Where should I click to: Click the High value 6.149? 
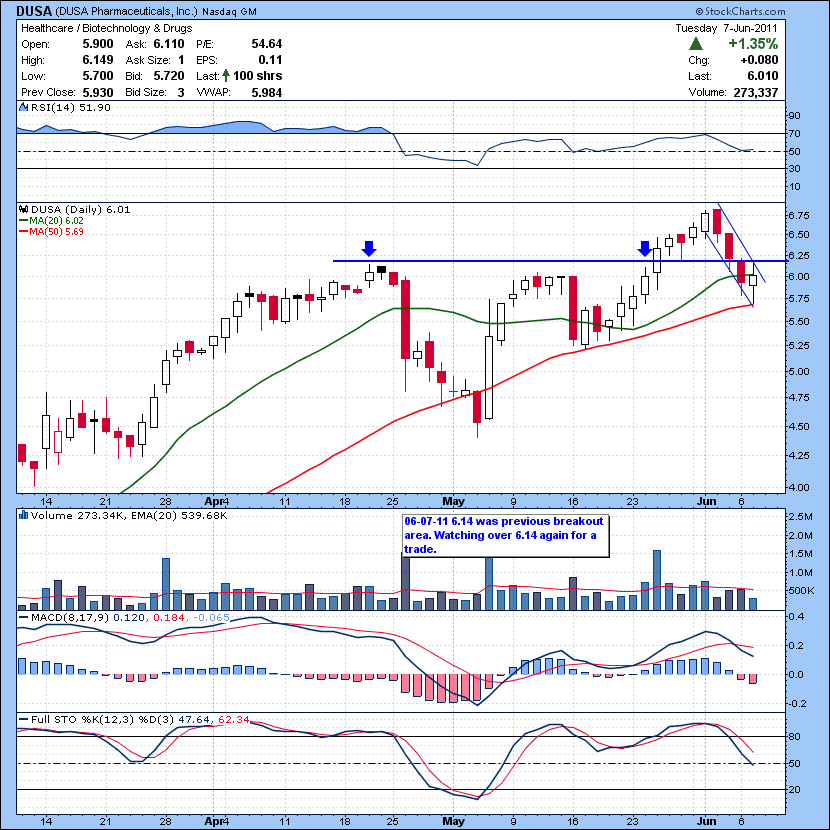98,60
